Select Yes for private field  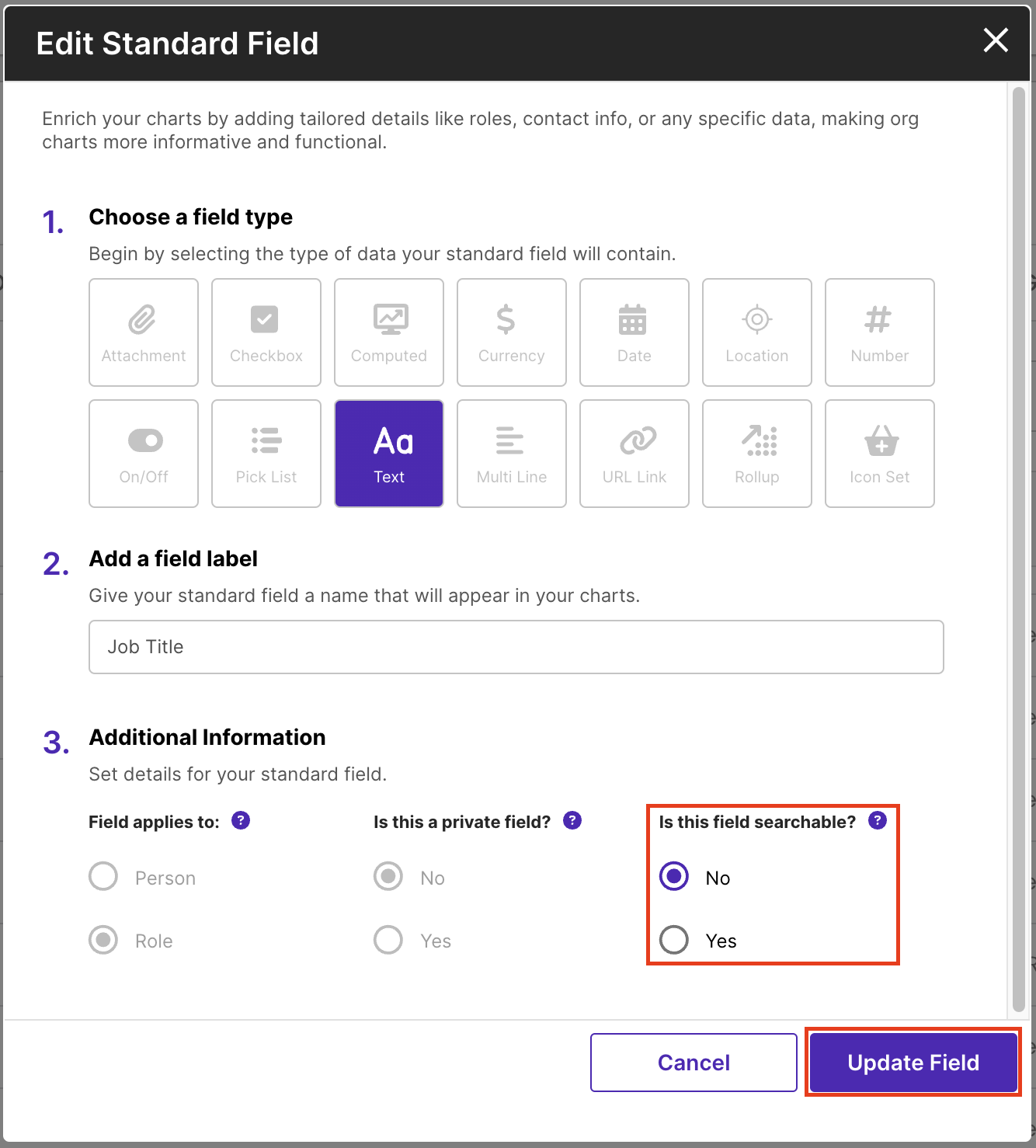click(x=388, y=940)
